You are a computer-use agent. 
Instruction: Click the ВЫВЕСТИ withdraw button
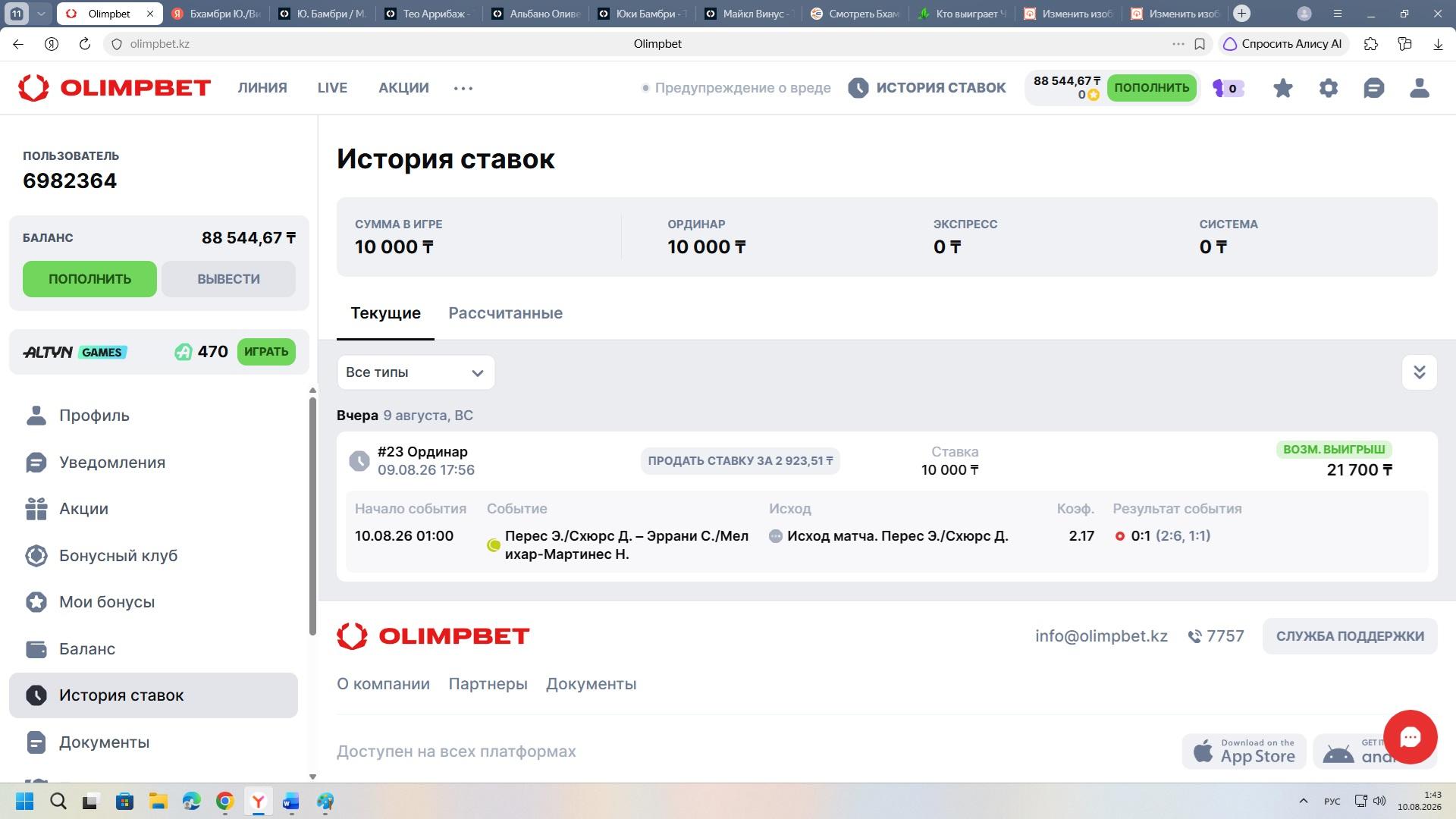click(228, 279)
